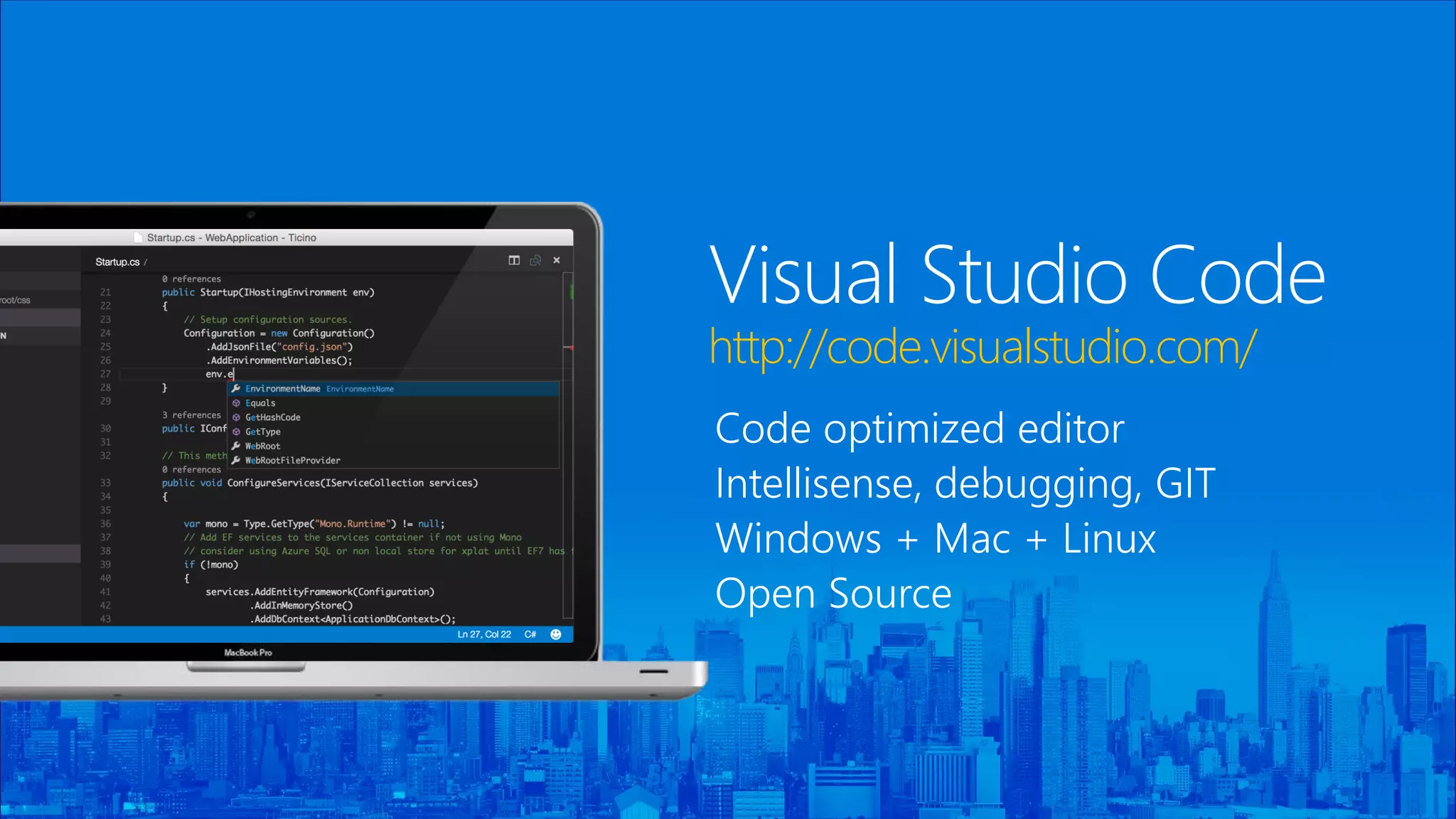Viewport: 1456px width, 819px height.
Task: Click the method cube icon beside Equals
Action: point(236,403)
